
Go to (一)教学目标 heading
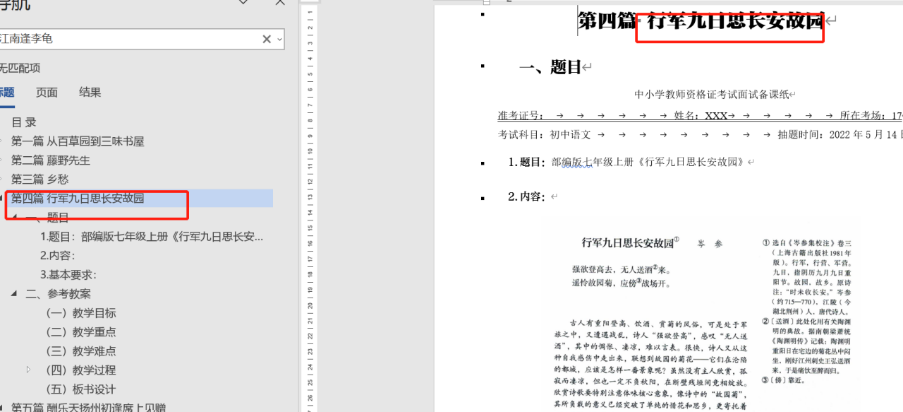click(x=81, y=313)
